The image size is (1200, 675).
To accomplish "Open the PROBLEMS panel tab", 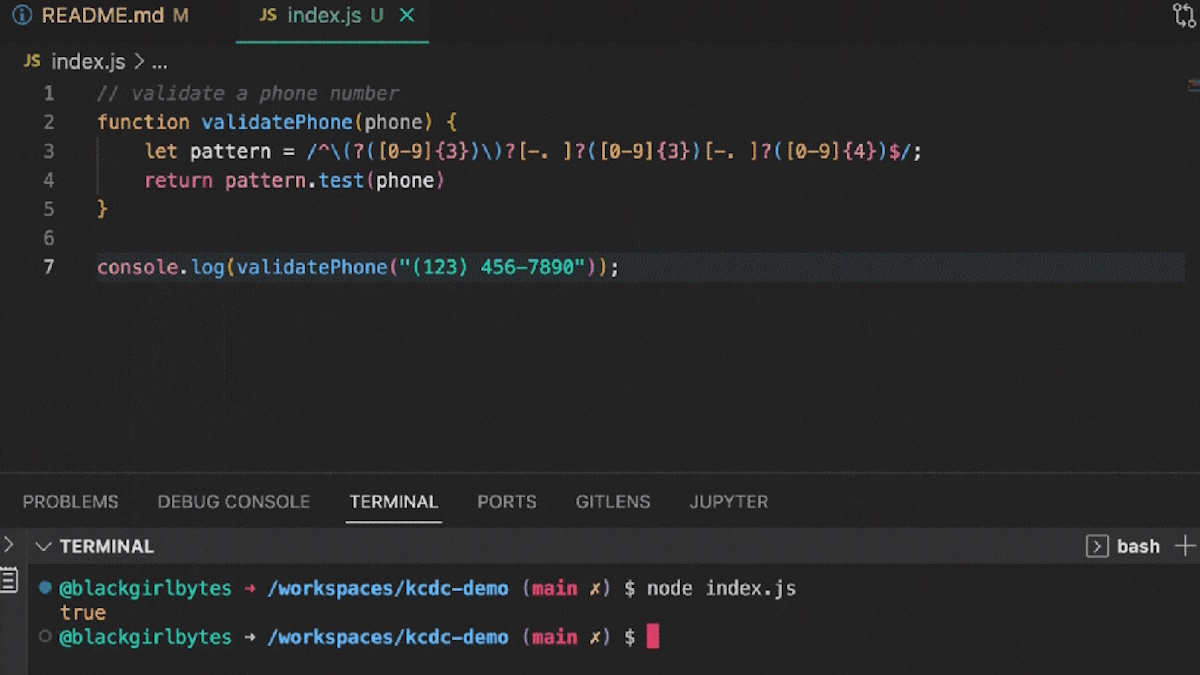I will 70,502.
